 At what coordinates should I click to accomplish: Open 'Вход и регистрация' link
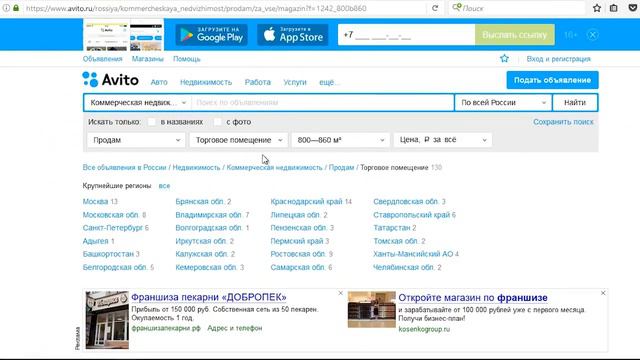558,59
